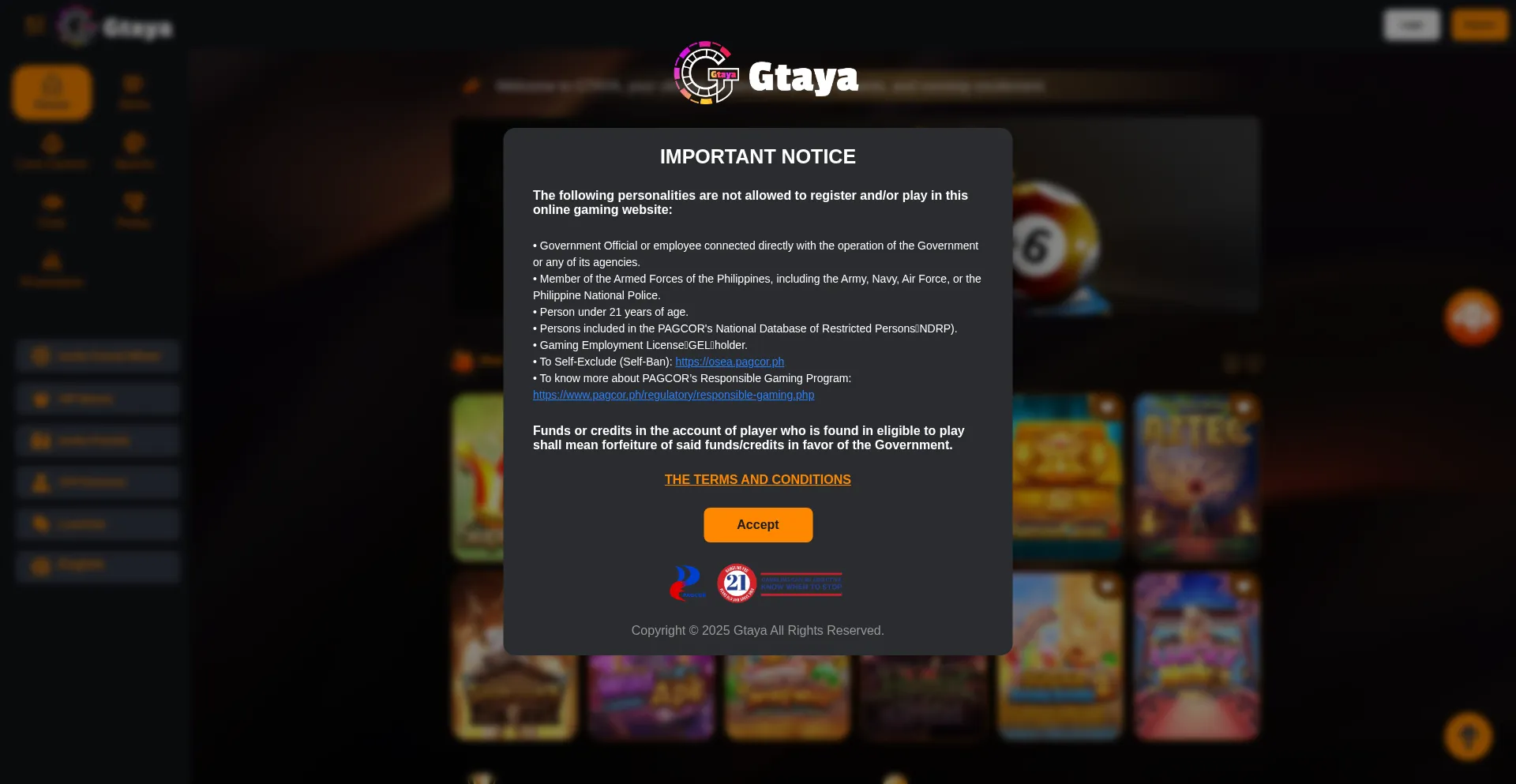Click the Know When To Stop banner
1516x784 pixels.
(801, 584)
